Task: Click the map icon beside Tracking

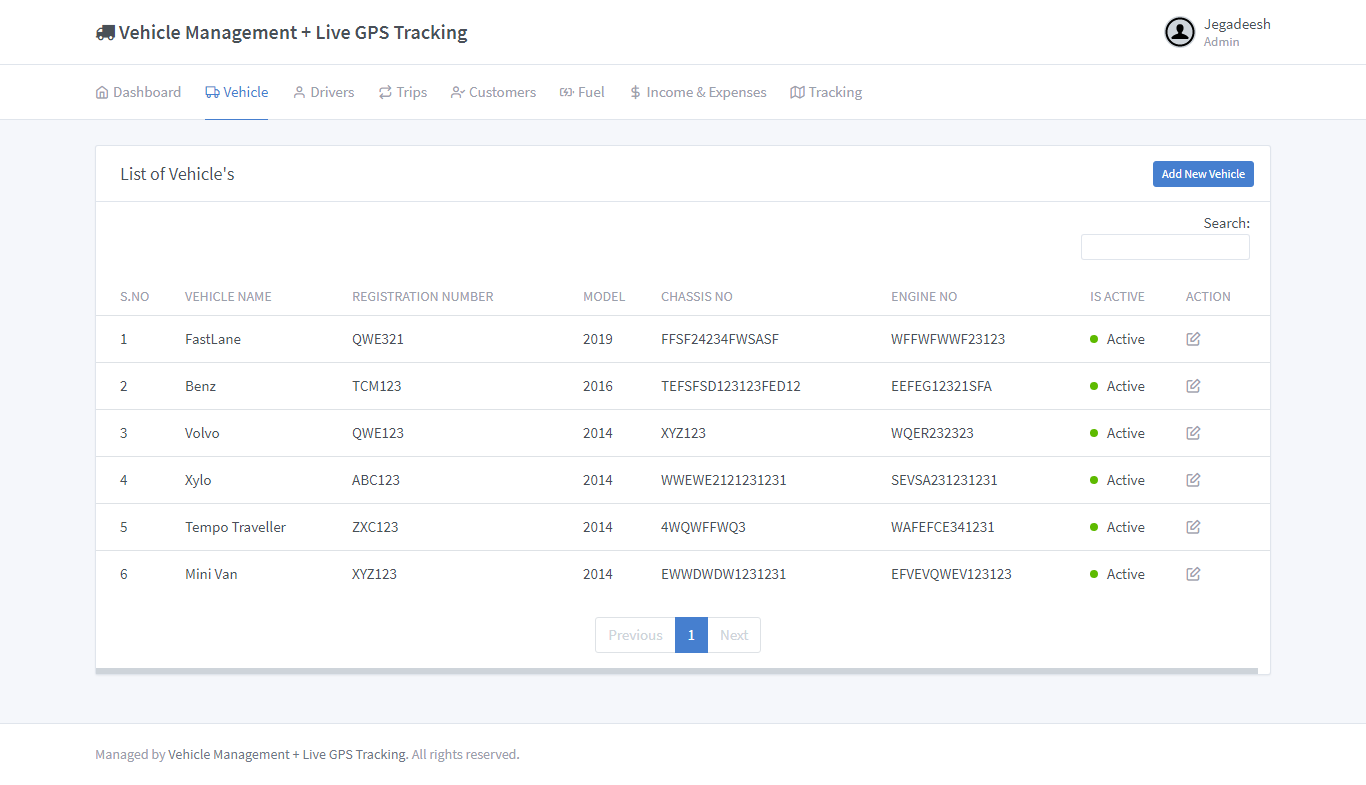Action: [797, 91]
